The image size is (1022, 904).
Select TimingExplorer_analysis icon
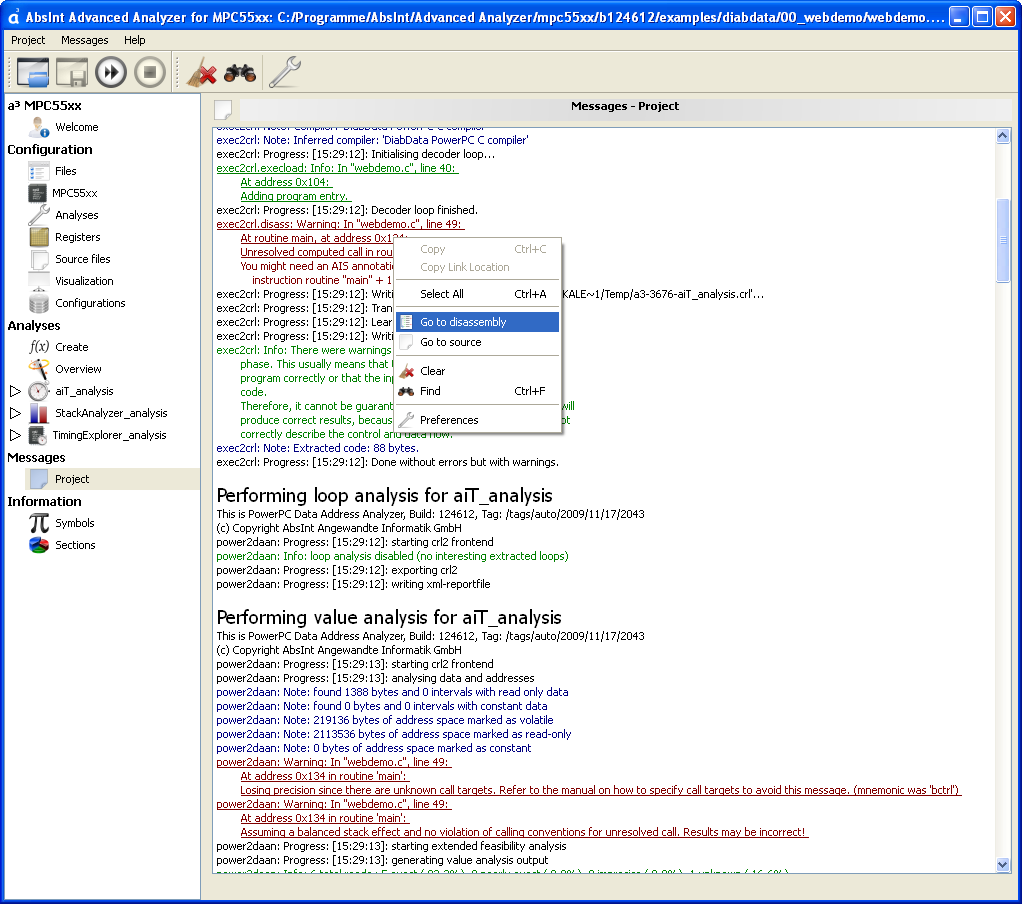[38, 435]
